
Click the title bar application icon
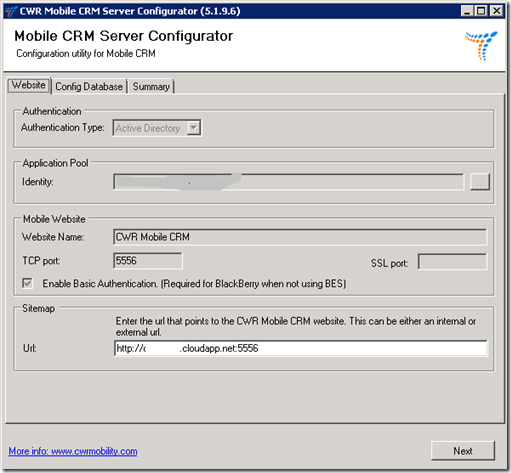[x=11, y=11]
